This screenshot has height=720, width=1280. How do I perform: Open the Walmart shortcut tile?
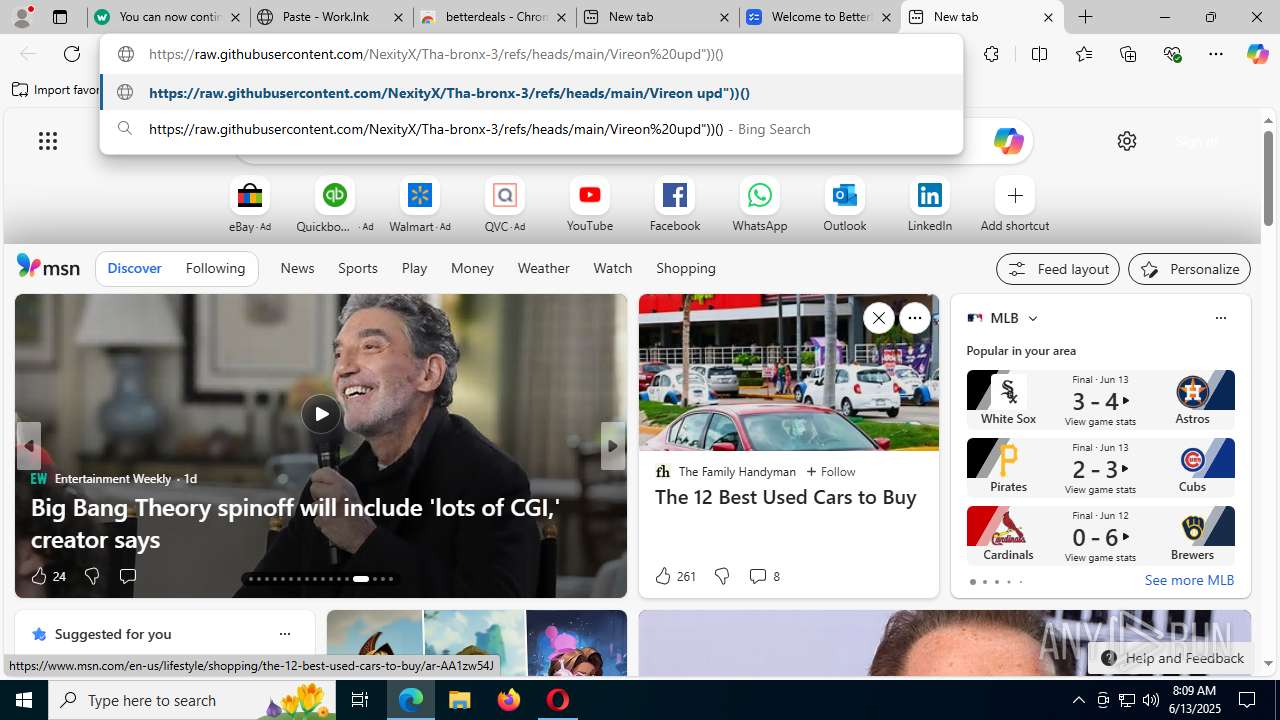point(420,206)
